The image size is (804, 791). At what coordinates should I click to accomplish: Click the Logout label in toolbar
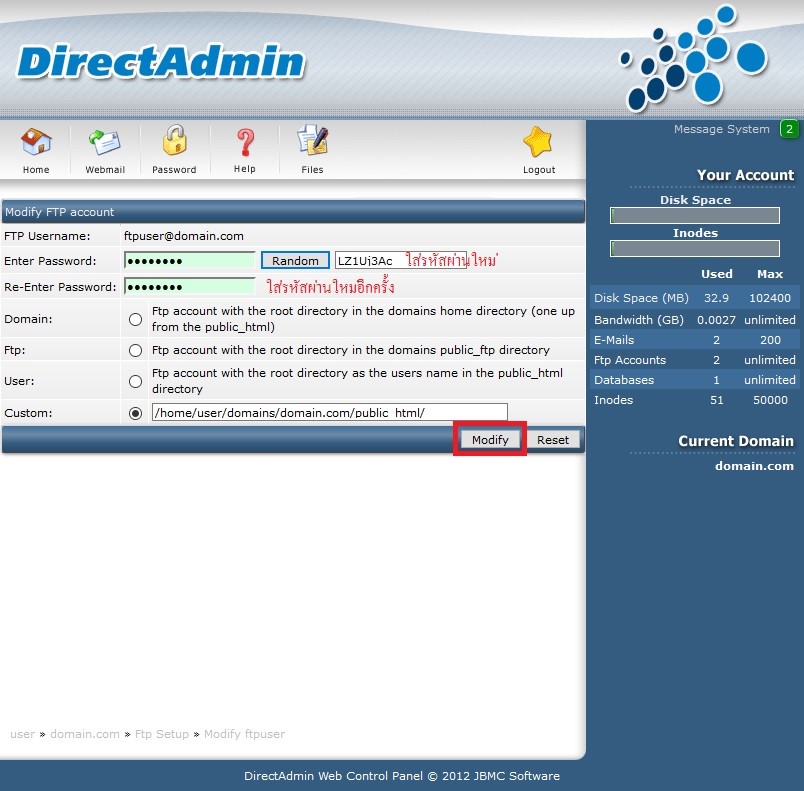tap(539, 170)
